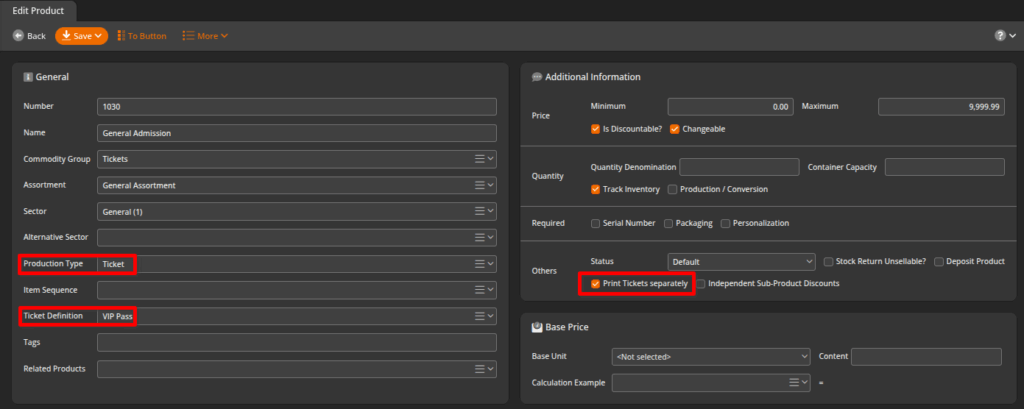
Task: Click the help question mark icon
Action: coord(999,36)
